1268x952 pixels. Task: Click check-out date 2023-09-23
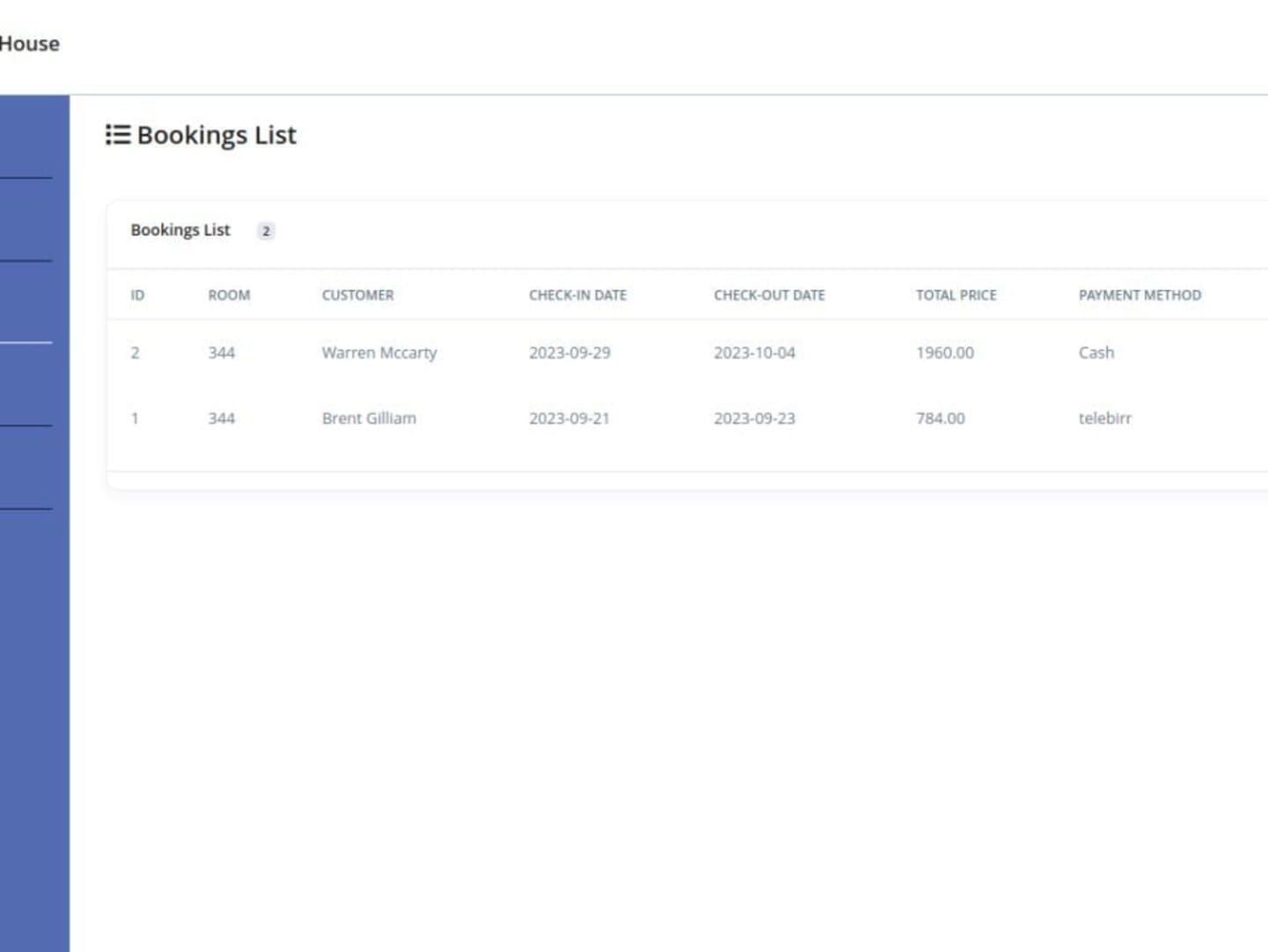click(754, 418)
